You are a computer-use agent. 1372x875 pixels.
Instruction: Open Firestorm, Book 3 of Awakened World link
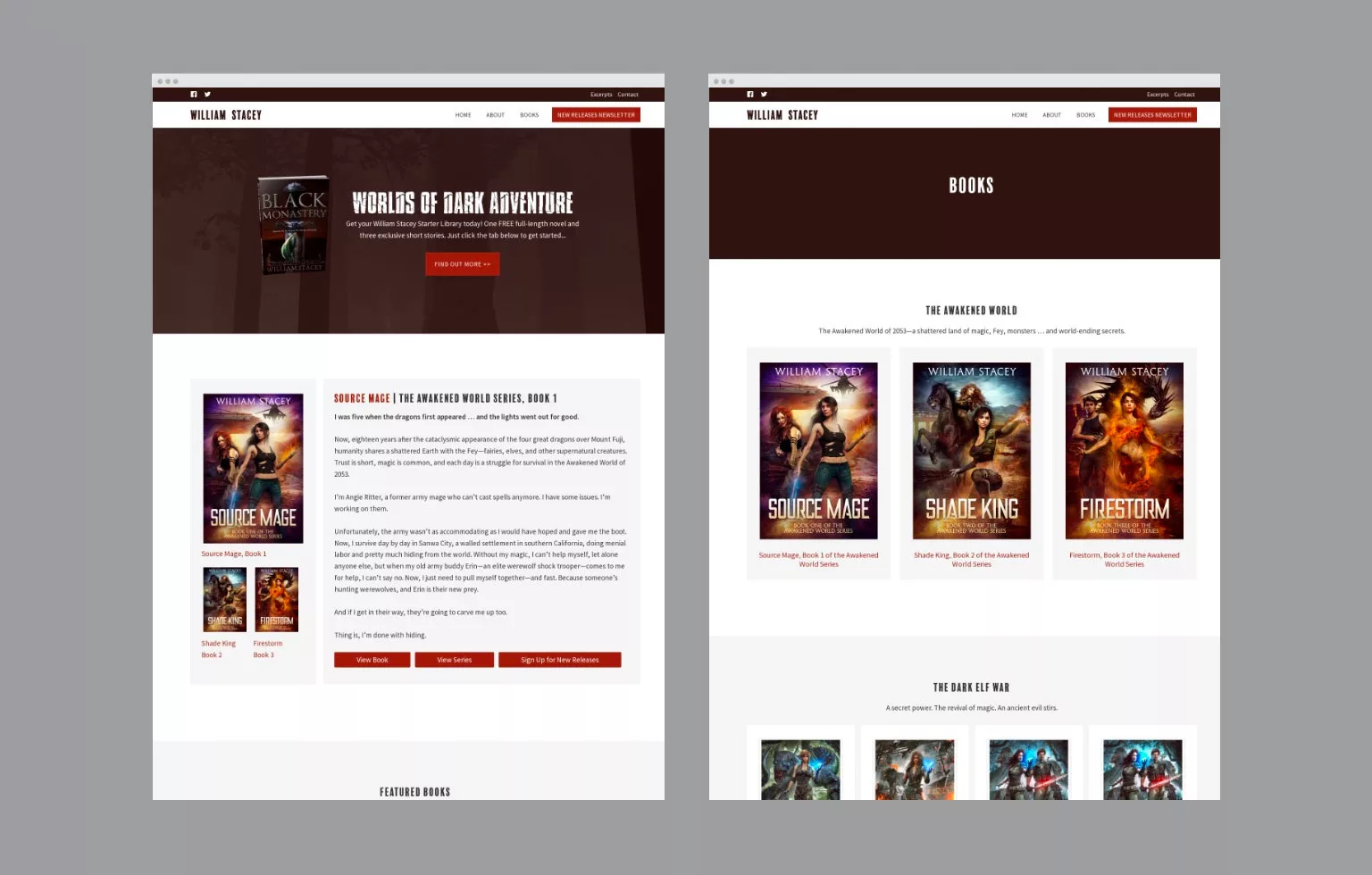point(1125,560)
